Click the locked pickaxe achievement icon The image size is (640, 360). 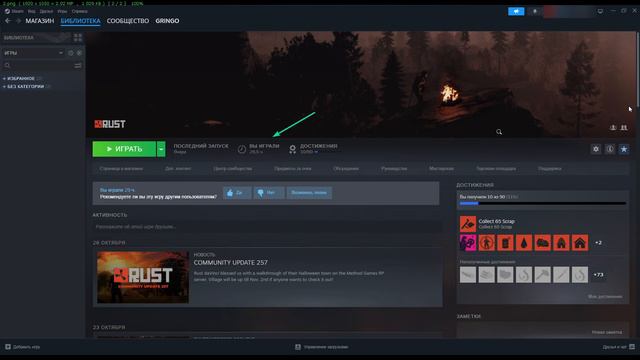[x=542, y=275]
